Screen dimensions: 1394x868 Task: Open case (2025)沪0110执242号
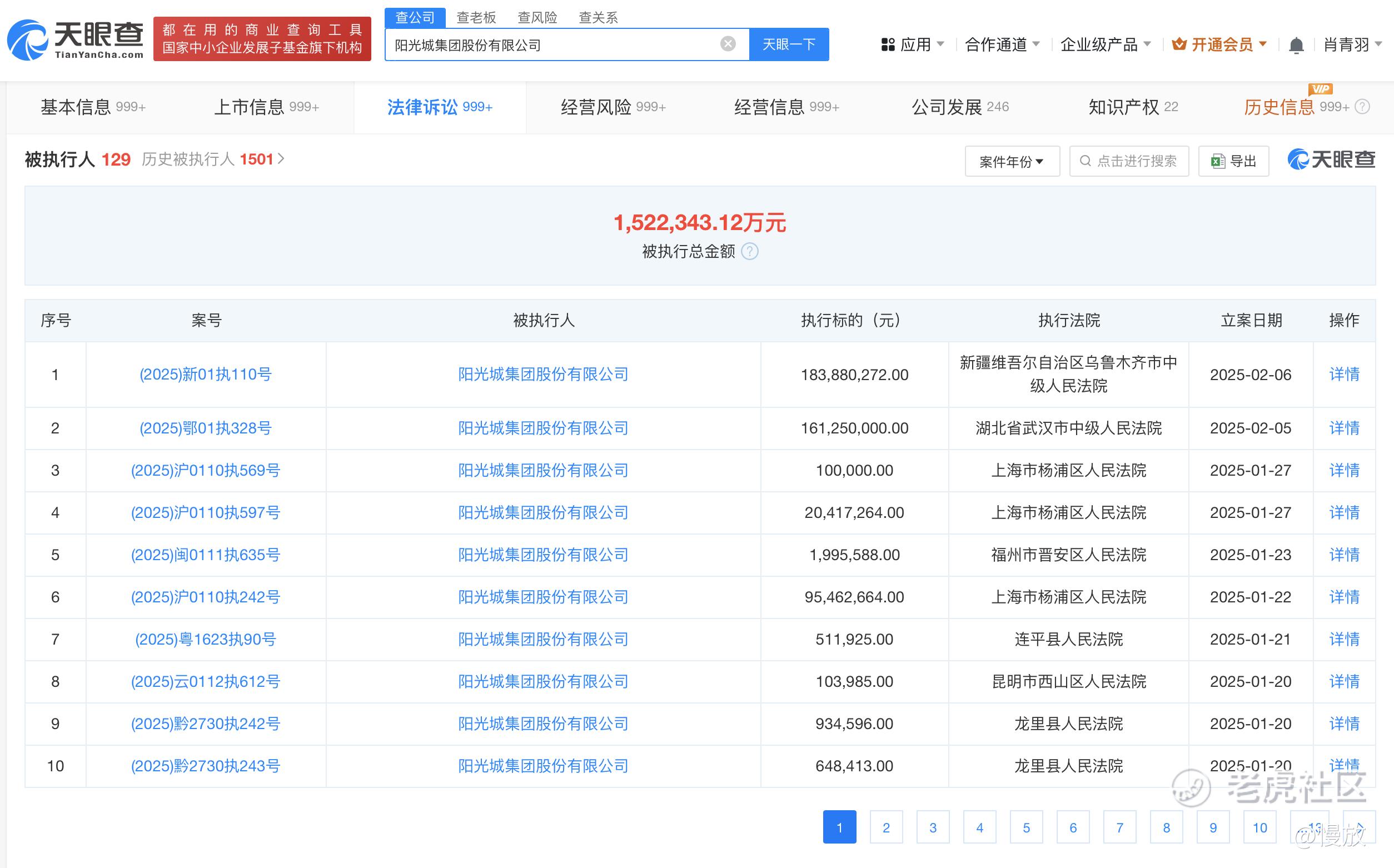point(206,597)
